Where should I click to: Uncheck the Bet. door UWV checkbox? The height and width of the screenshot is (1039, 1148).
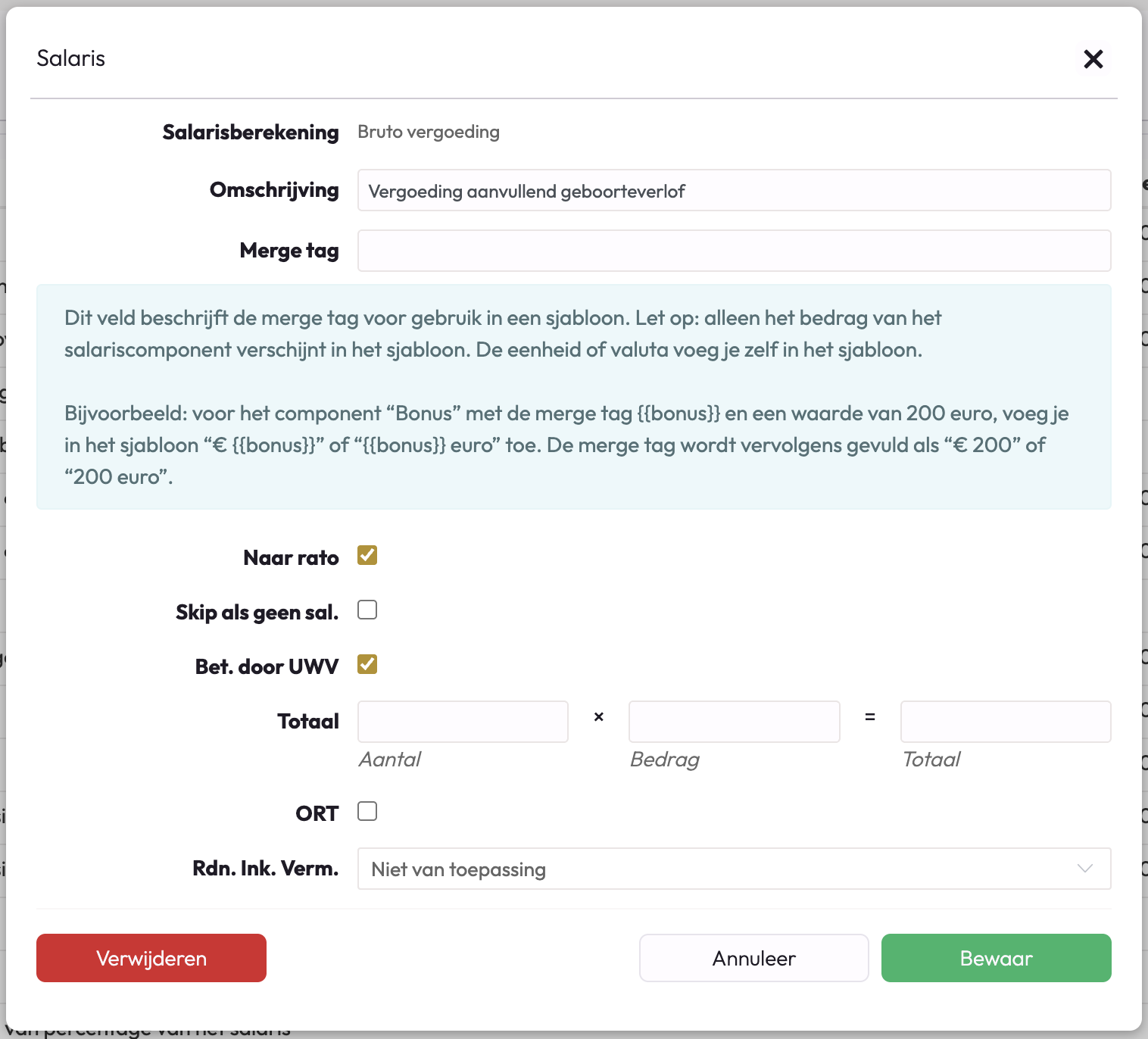point(367,665)
